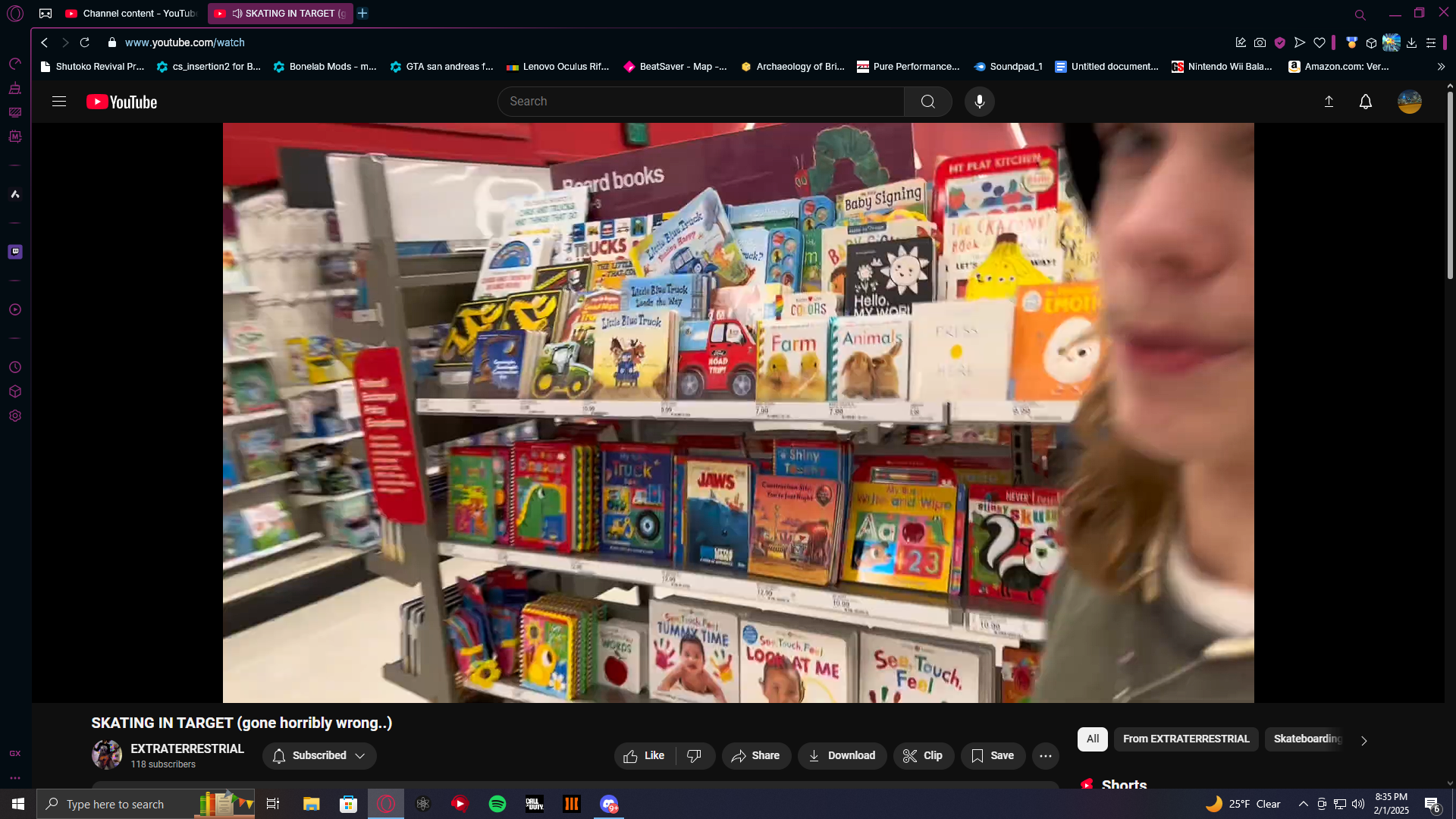
Task: Expand the Subscribed notification dropdown
Action: tap(319, 755)
